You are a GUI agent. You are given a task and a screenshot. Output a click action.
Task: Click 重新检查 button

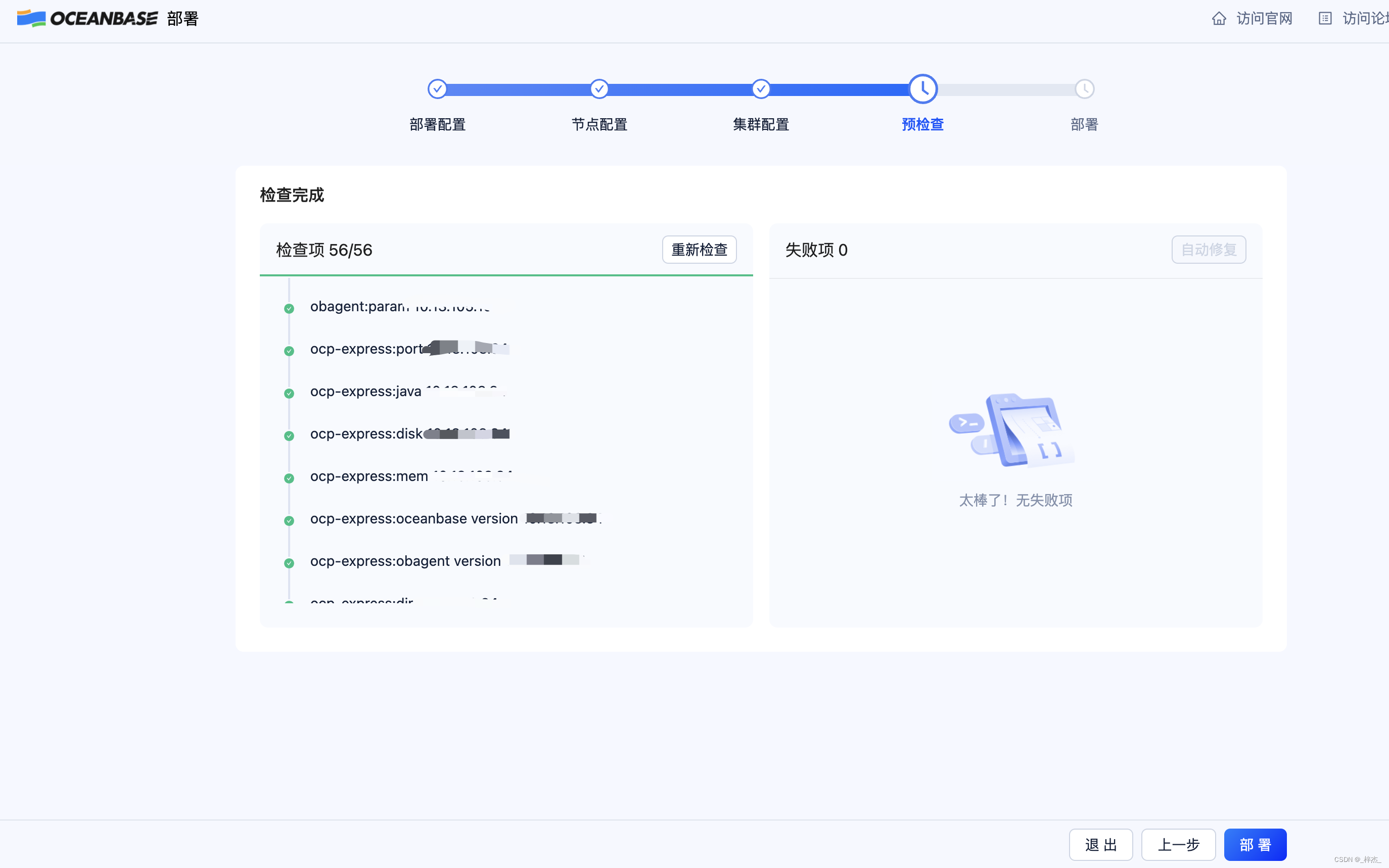(699, 250)
